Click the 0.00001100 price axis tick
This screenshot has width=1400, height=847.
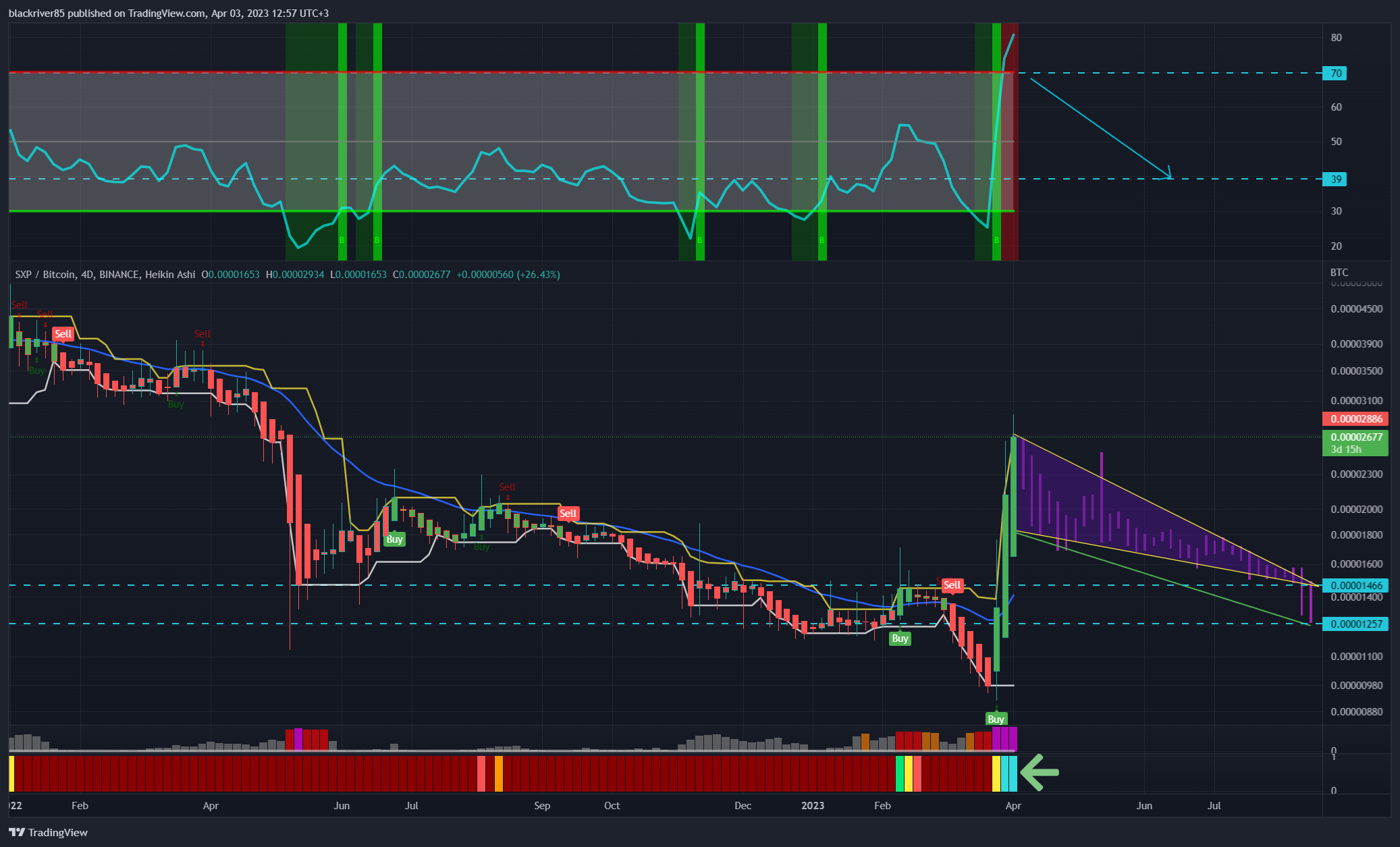pyautogui.click(x=1357, y=656)
